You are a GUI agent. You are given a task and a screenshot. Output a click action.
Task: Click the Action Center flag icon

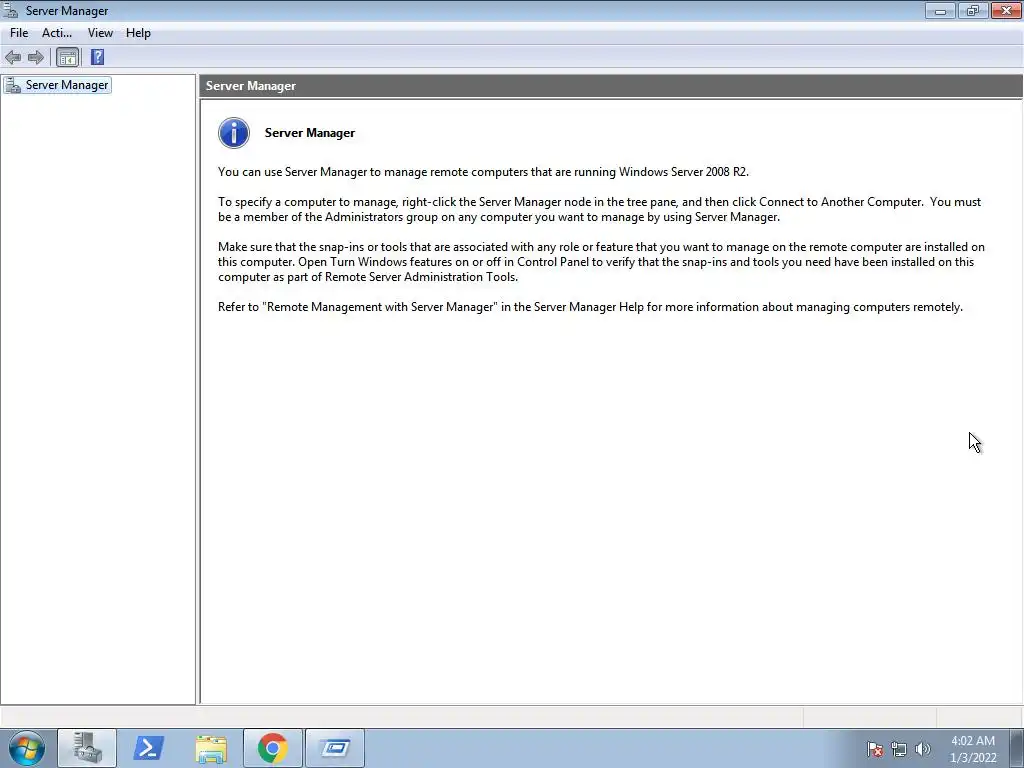874,749
